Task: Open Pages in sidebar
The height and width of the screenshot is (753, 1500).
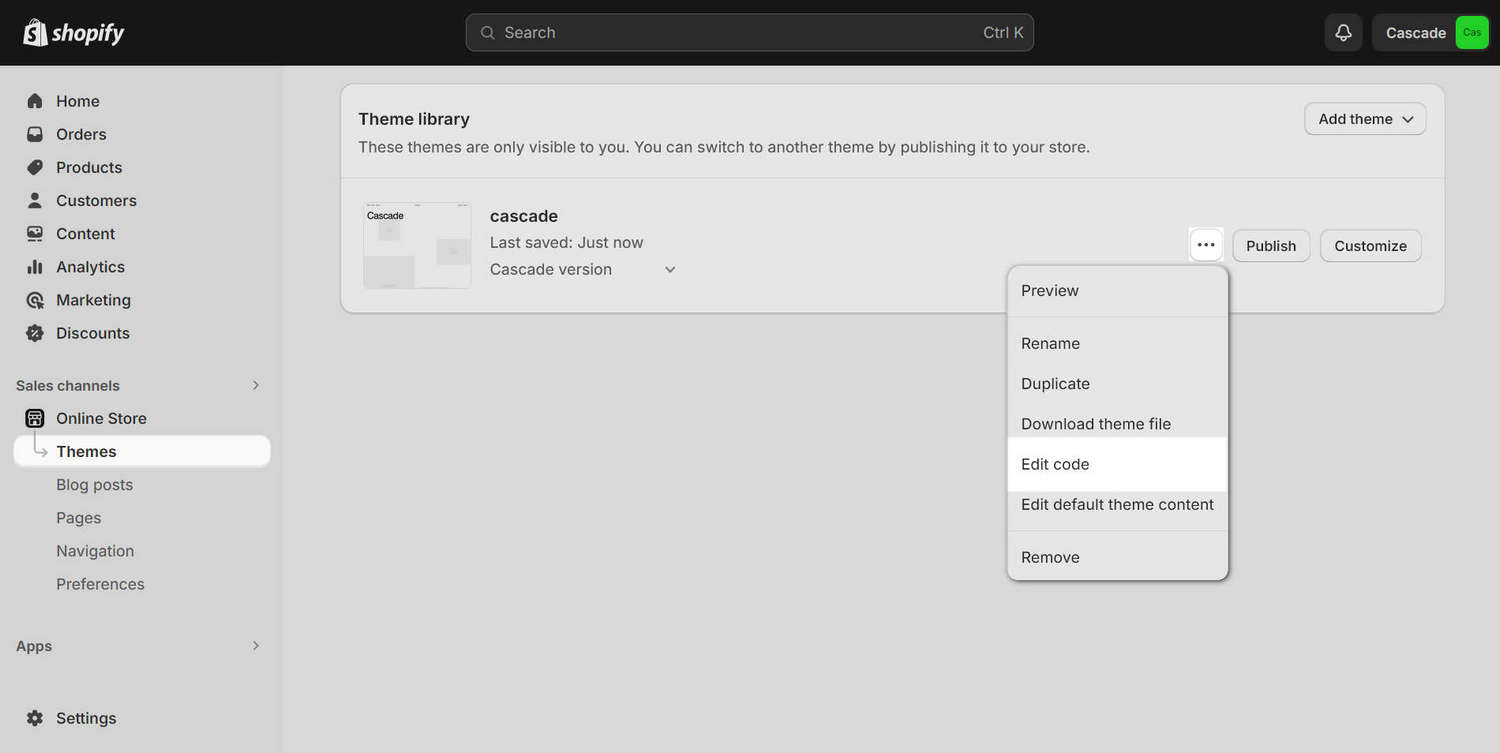Action: [x=78, y=518]
